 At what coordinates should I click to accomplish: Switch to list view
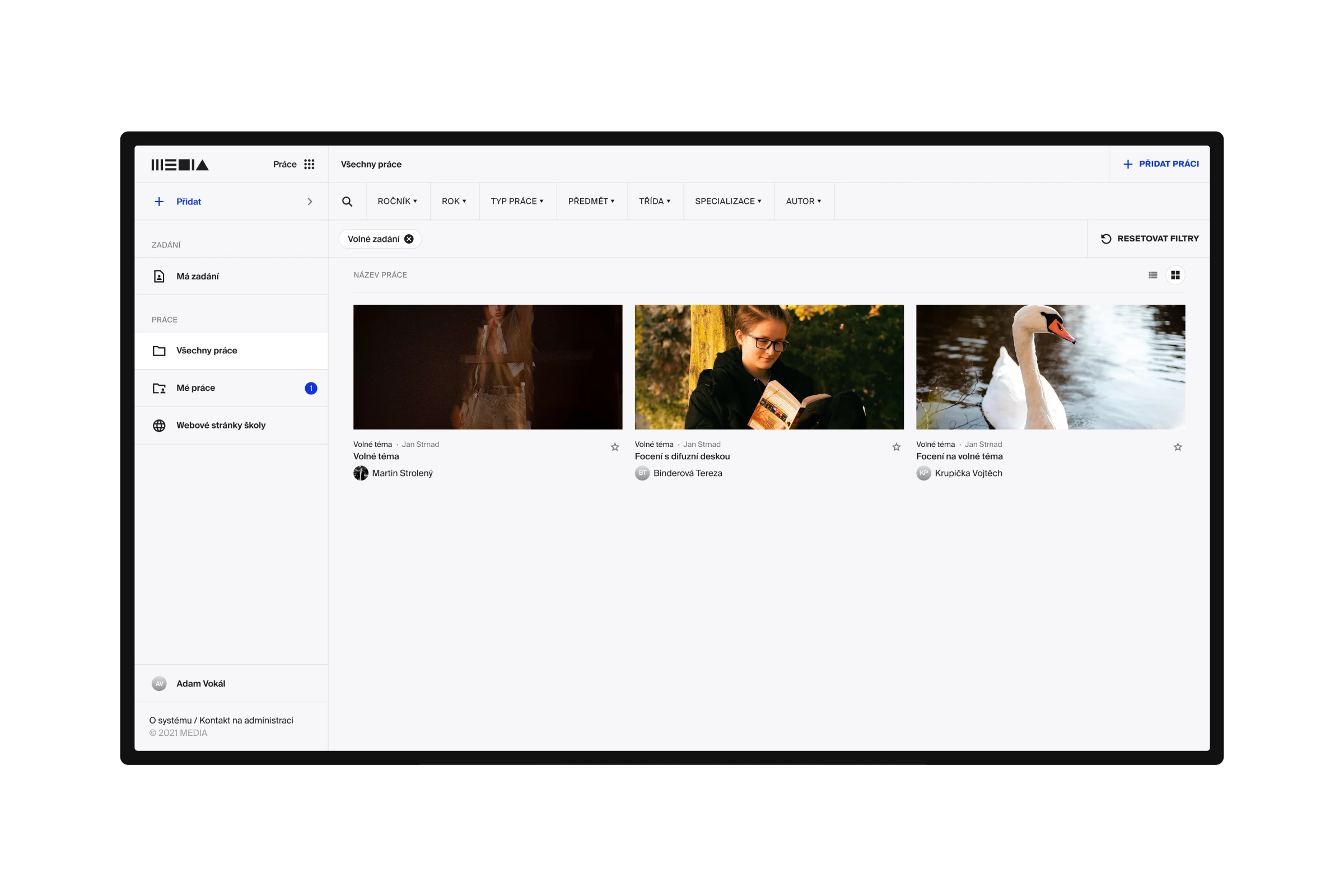coord(1153,275)
